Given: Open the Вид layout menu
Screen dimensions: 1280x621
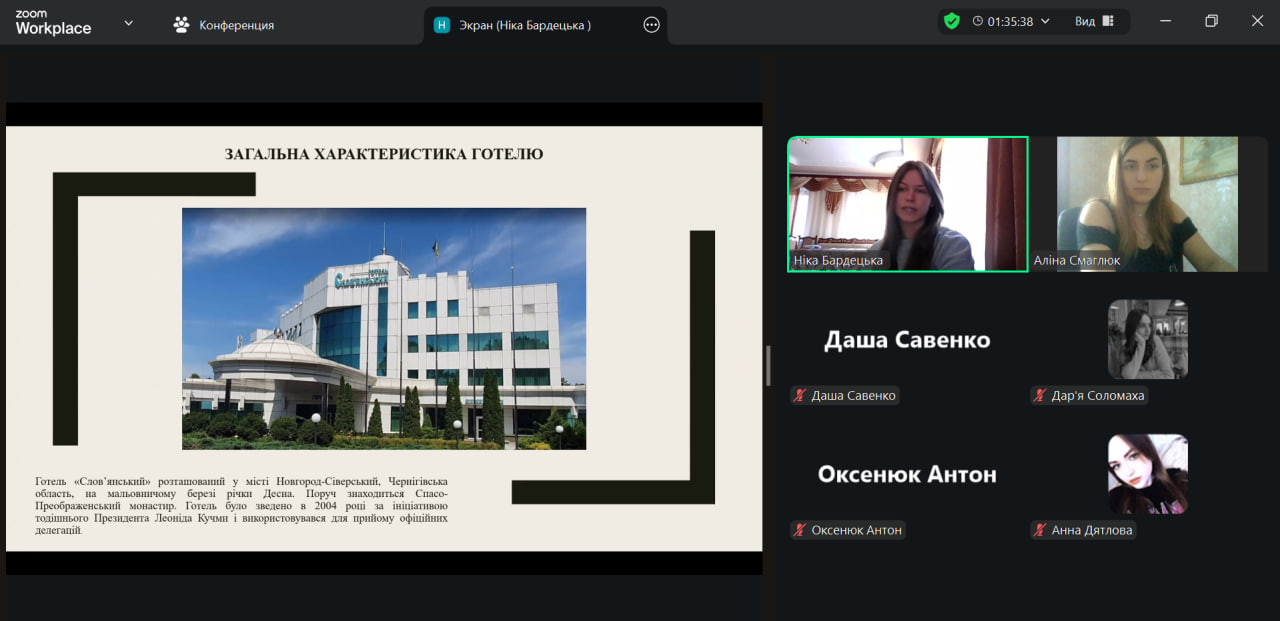Looking at the screenshot, I should click(1094, 21).
